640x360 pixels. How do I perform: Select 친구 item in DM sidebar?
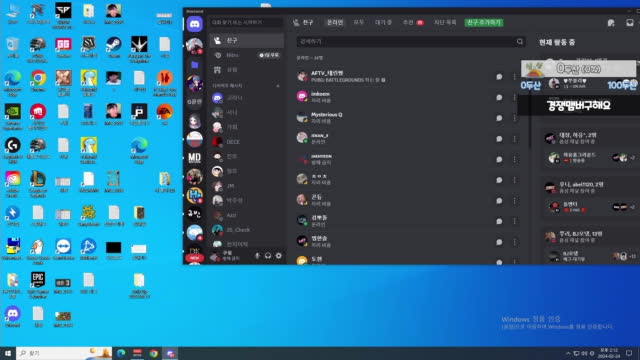(247, 40)
